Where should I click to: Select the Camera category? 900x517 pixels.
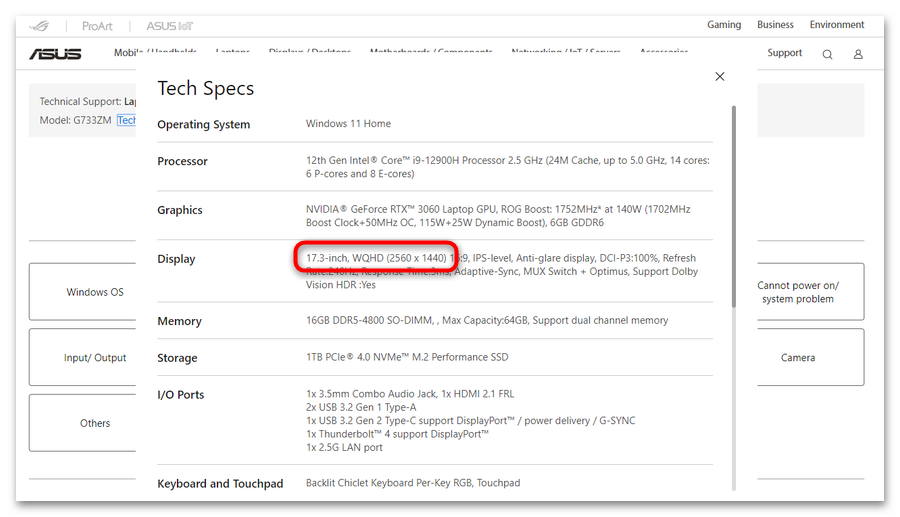tap(810, 357)
